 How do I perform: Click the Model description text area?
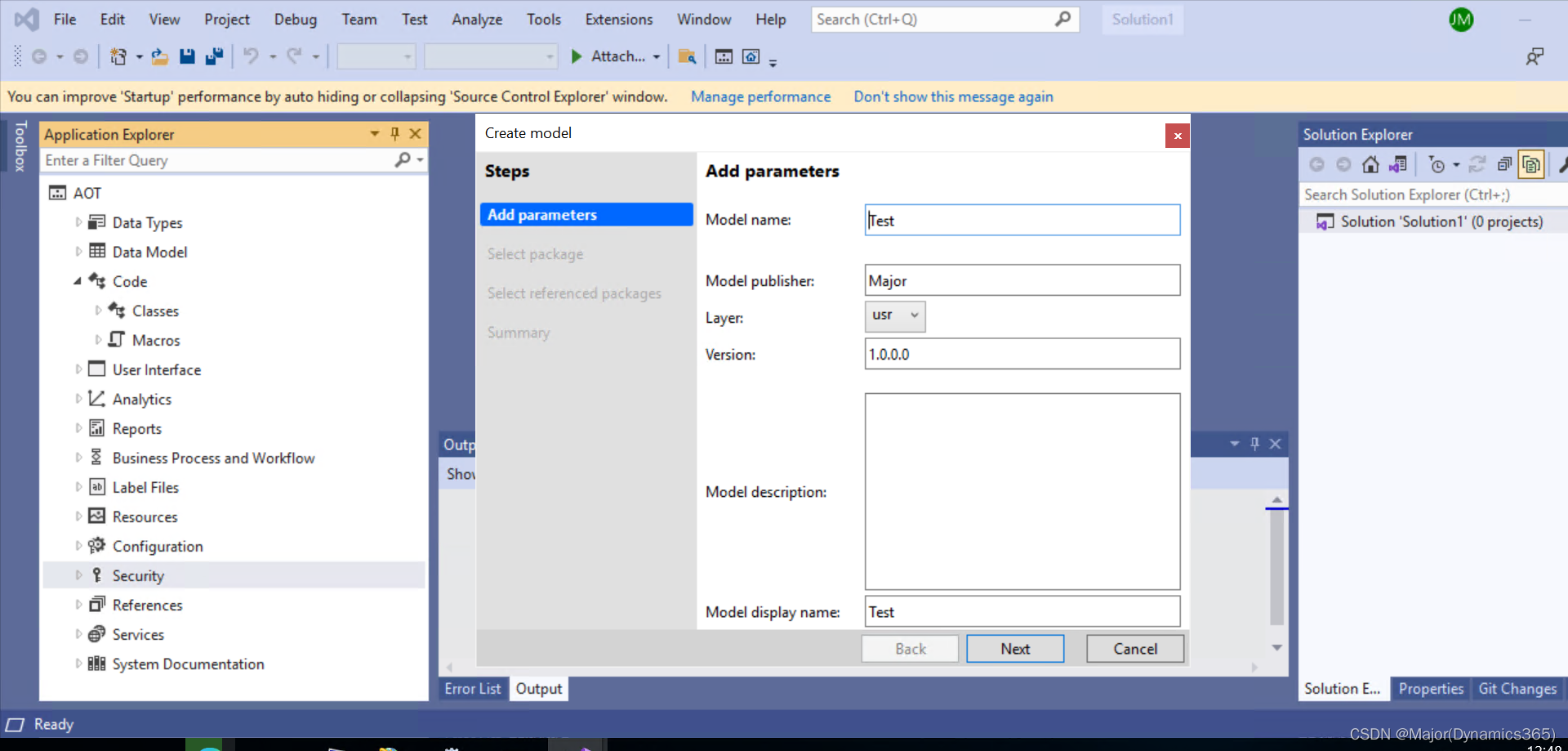[x=1022, y=491]
